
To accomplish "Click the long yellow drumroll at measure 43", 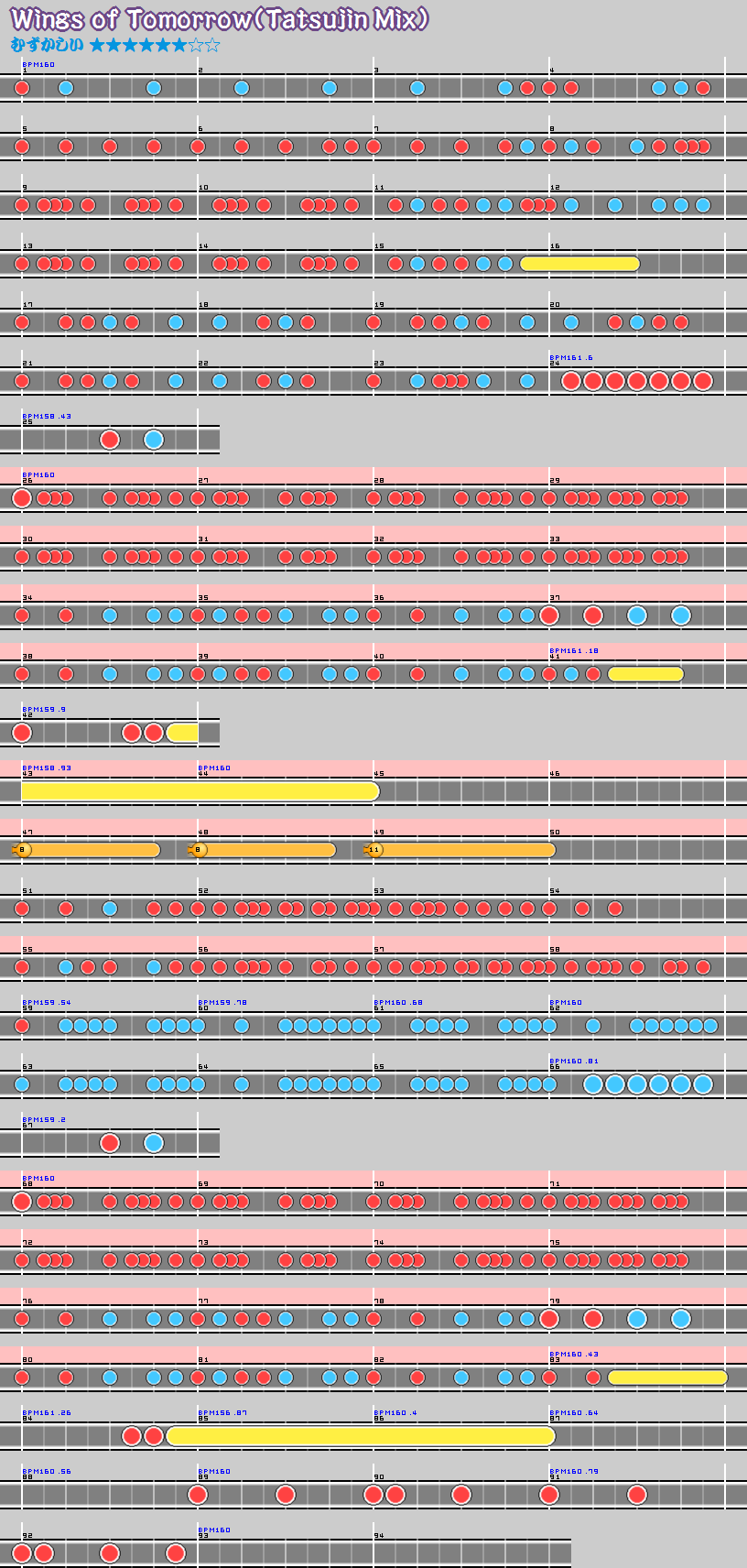I will tap(200, 791).
